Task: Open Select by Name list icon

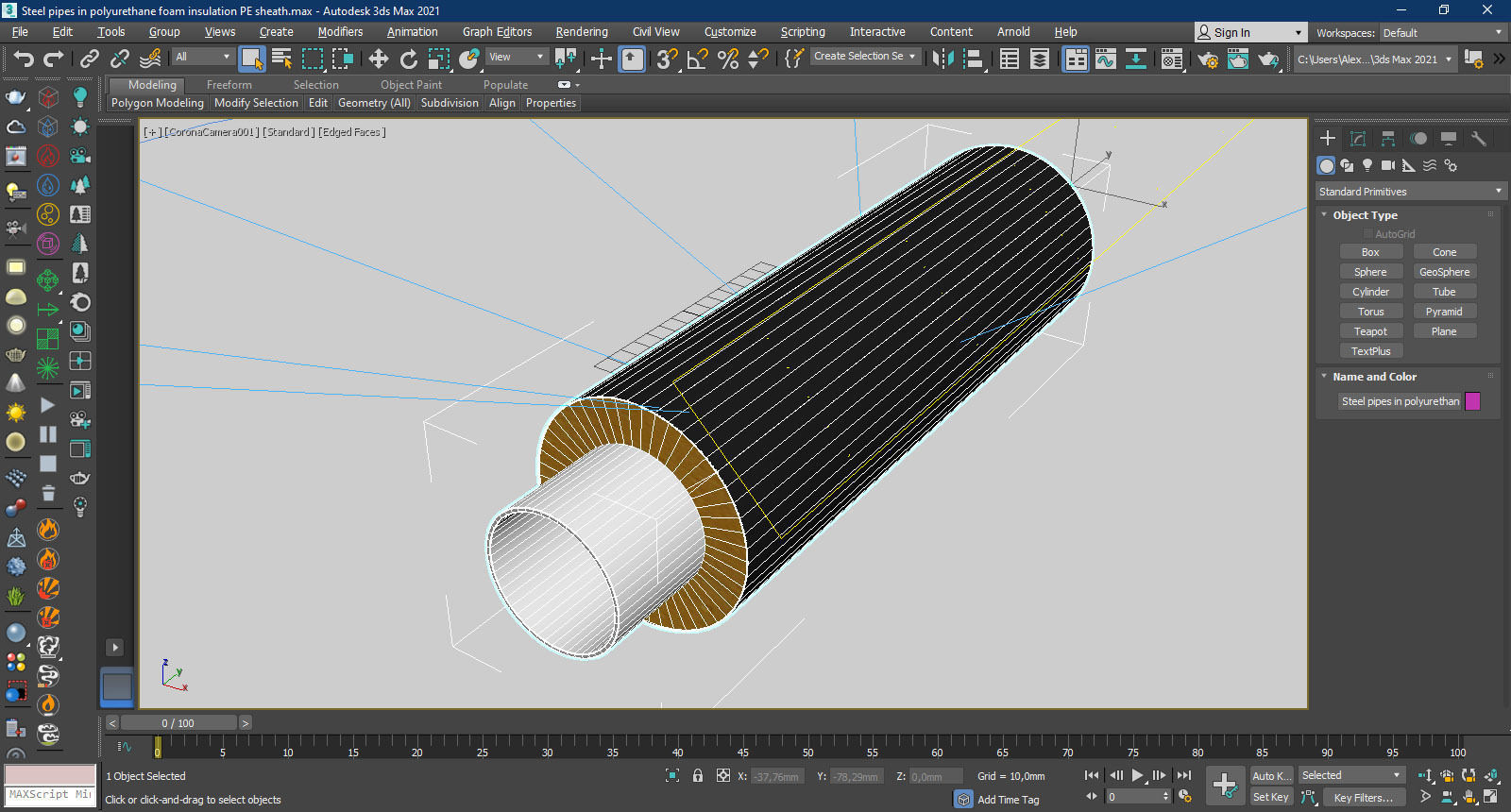Action: [281, 59]
